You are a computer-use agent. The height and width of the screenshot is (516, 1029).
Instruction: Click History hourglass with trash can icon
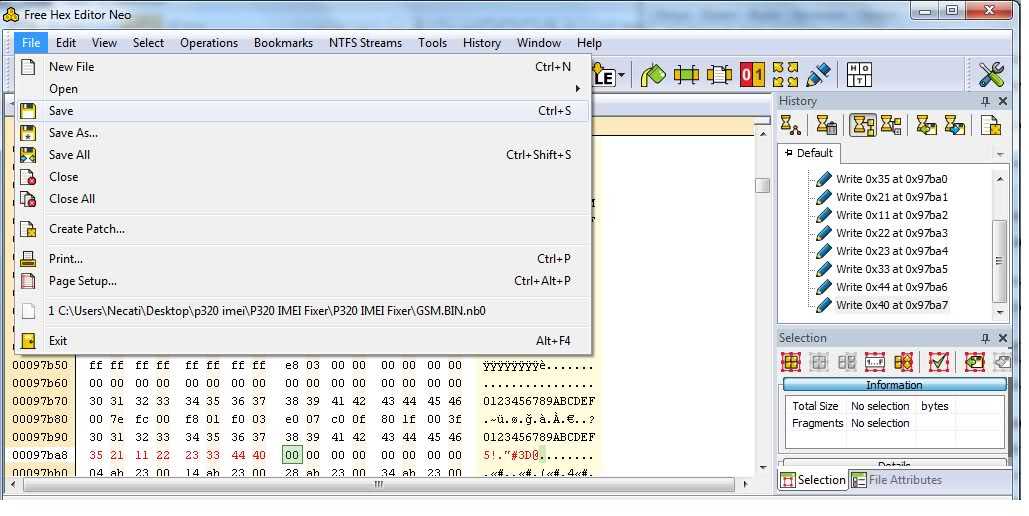click(826, 125)
